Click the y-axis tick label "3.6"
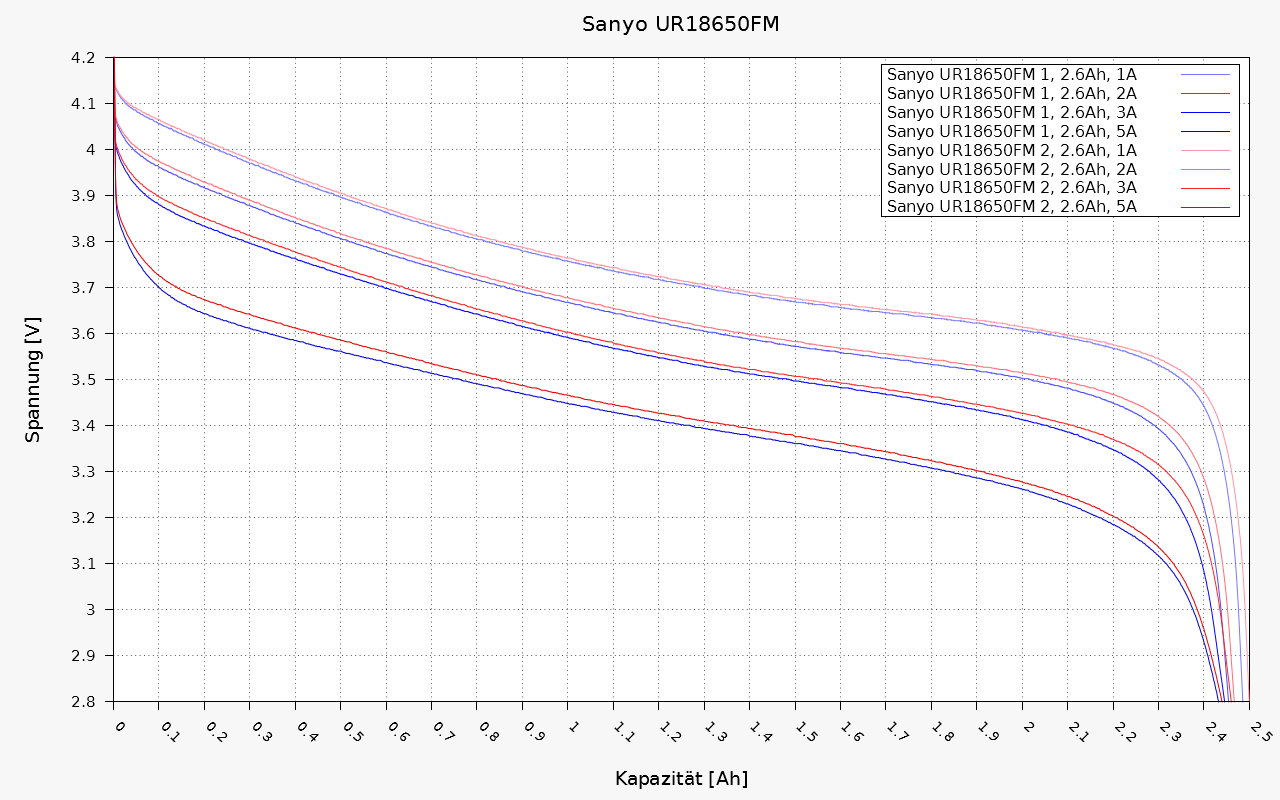 coord(82,334)
